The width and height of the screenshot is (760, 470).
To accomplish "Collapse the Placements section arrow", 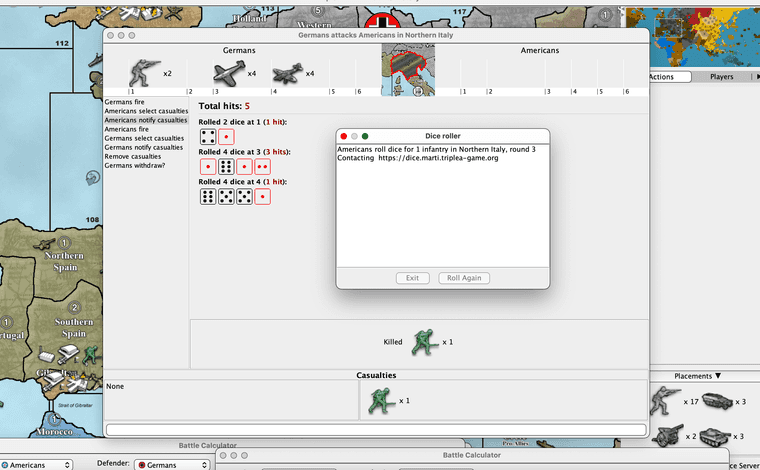I will coord(718,376).
